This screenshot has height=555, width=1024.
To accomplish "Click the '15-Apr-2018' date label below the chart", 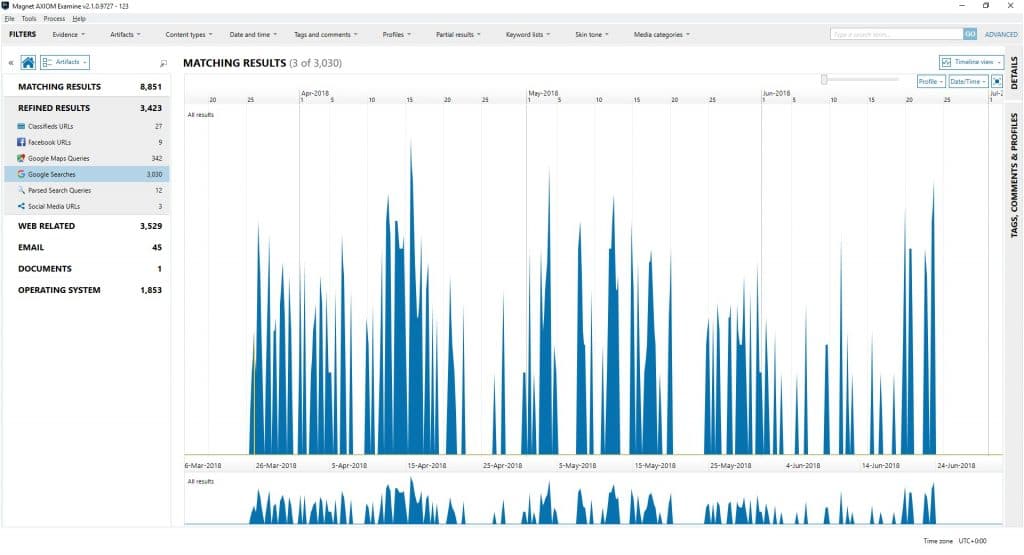I will point(426,466).
